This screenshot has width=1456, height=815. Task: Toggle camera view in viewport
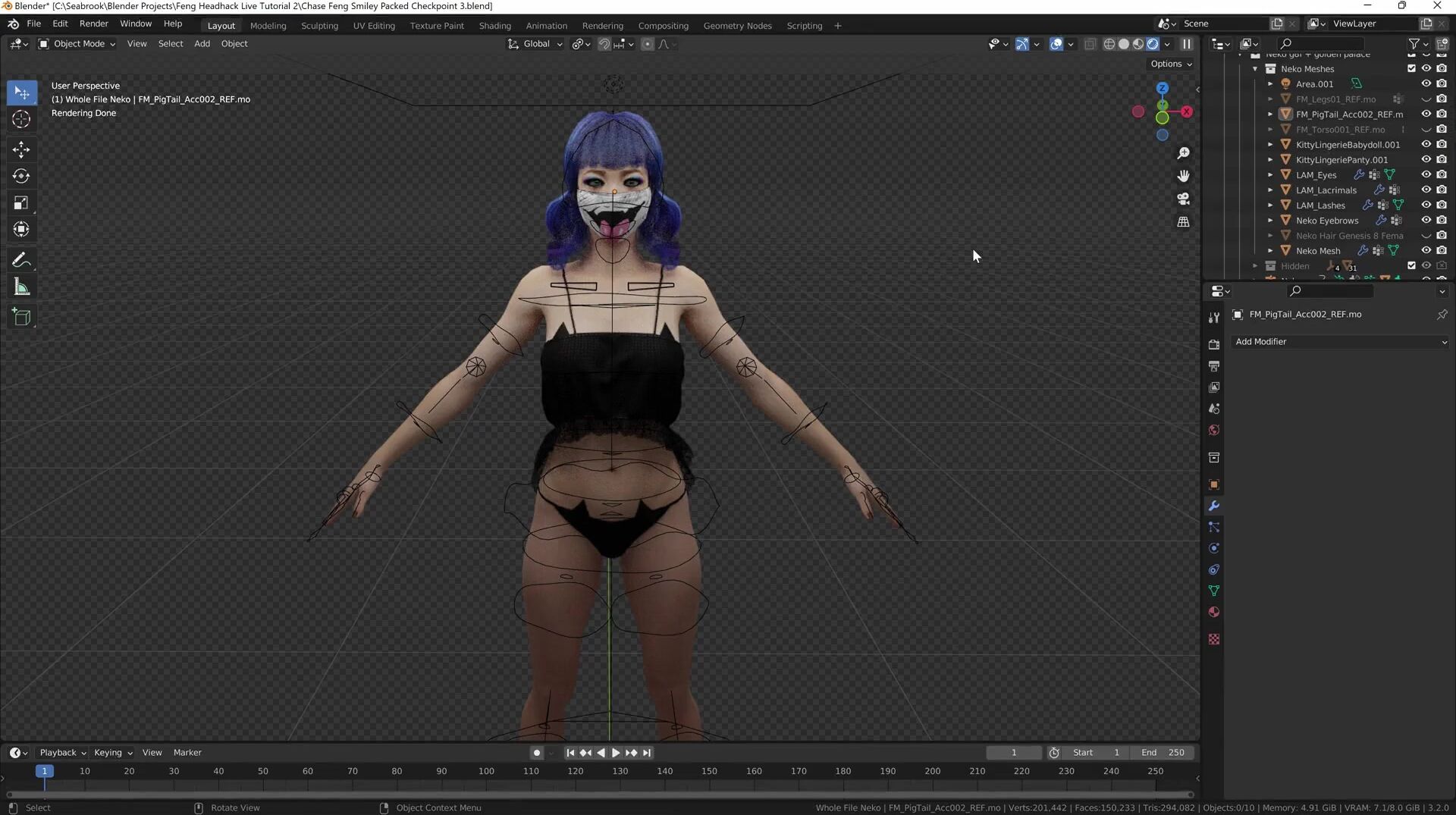click(1183, 199)
